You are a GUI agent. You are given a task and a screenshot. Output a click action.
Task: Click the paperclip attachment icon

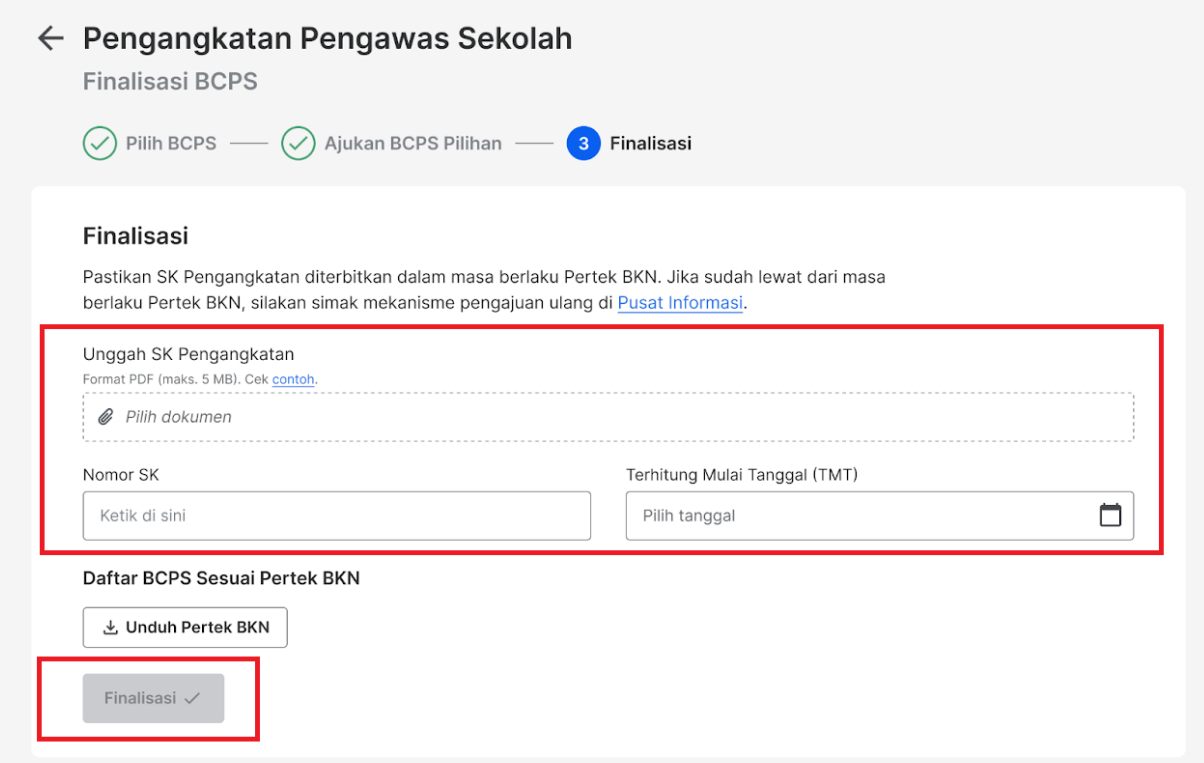tap(106, 417)
